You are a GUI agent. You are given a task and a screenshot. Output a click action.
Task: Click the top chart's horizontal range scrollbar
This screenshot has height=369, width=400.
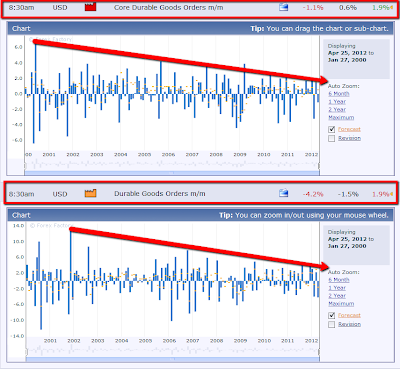(x=172, y=173)
